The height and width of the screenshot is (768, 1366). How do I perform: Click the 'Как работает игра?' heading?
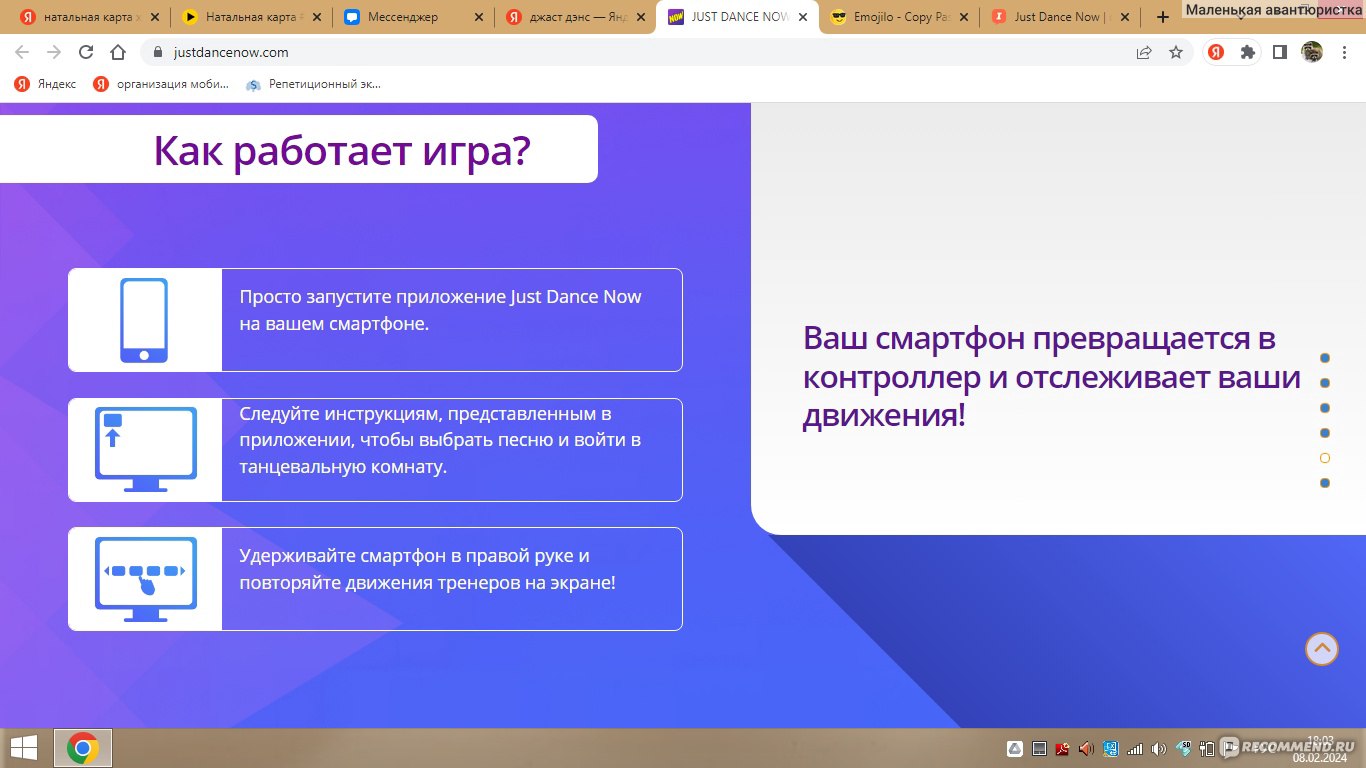[x=342, y=151]
